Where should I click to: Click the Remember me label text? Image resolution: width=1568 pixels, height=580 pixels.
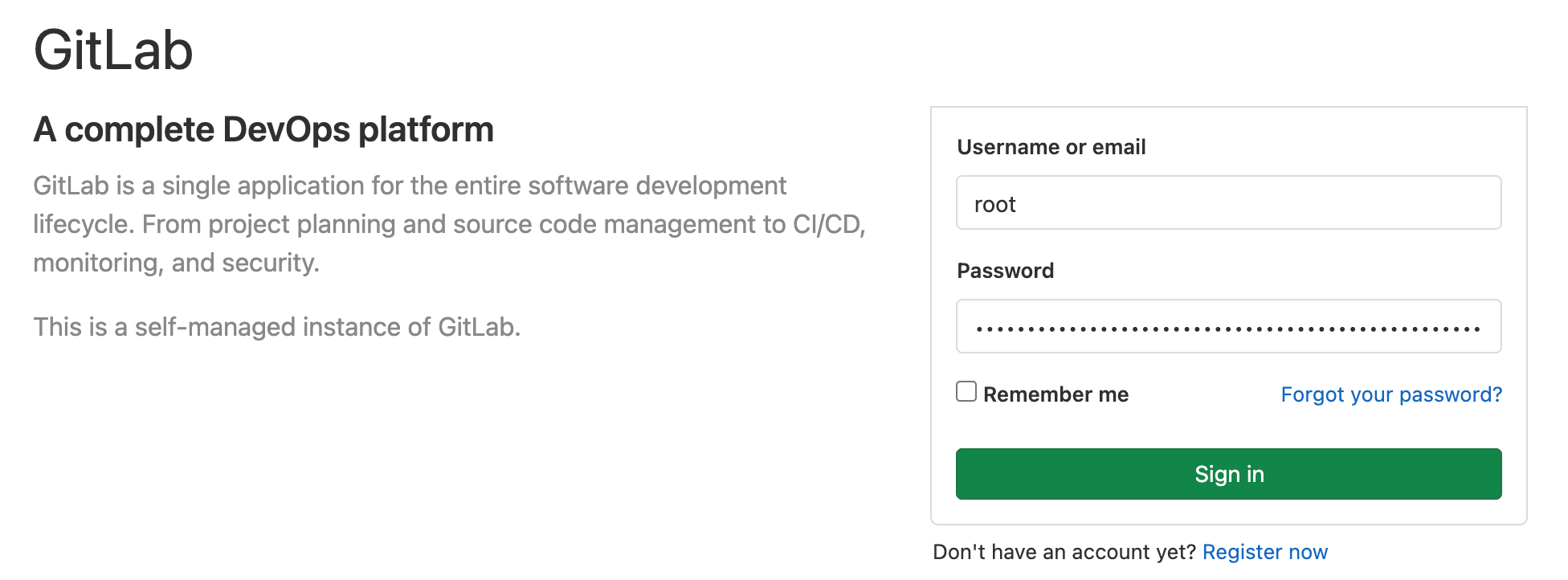[x=1056, y=394]
